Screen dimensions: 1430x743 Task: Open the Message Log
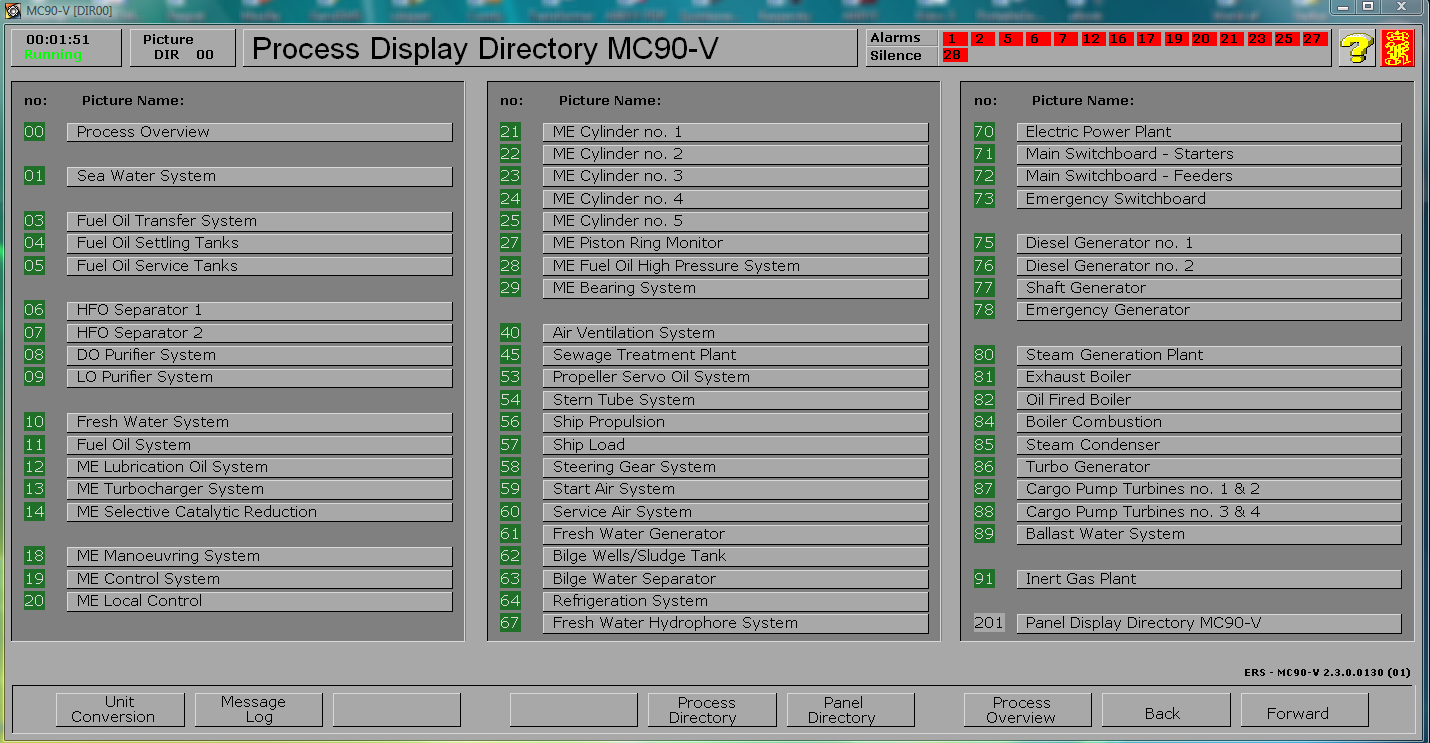coord(258,710)
